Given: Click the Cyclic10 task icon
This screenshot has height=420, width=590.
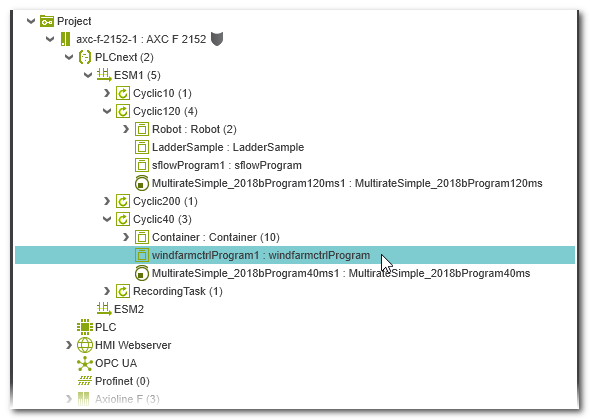Looking at the screenshot, I should (x=123, y=93).
